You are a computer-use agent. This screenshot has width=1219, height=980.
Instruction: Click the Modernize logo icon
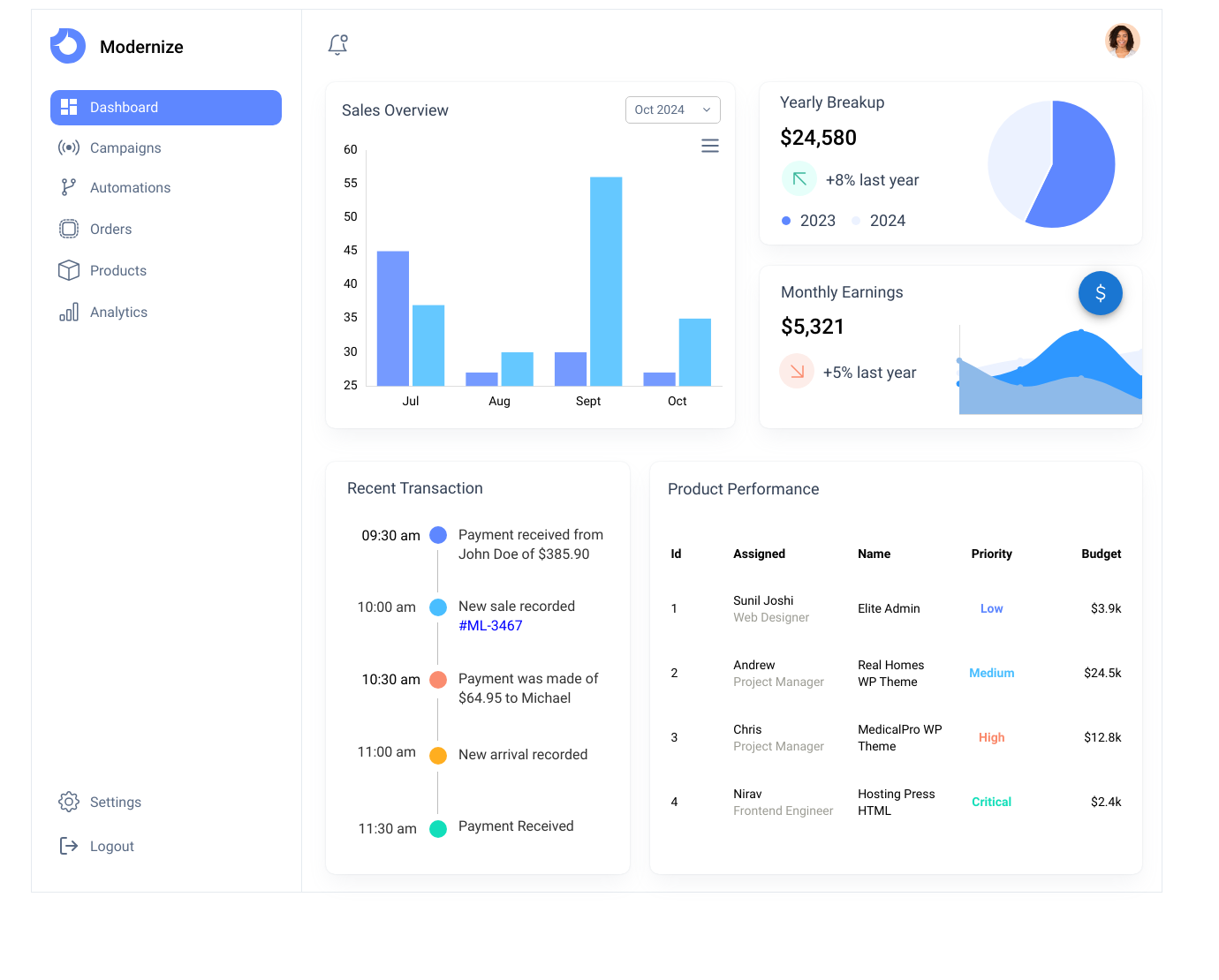(x=68, y=46)
